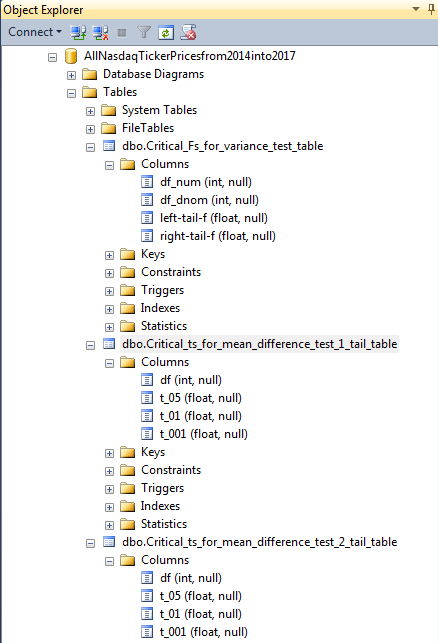Collapse dbo.Critical_Fs_for_variance_test_table node

pos(90,148)
